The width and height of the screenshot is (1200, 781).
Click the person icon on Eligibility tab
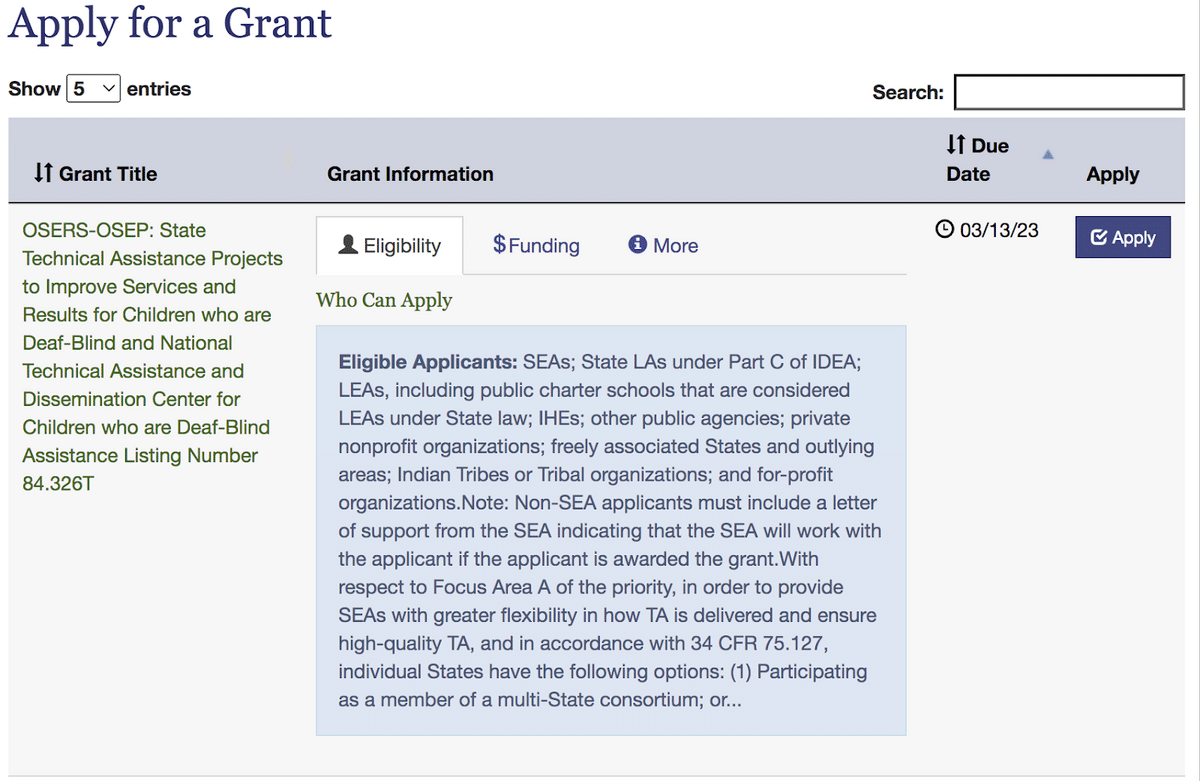pos(349,245)
